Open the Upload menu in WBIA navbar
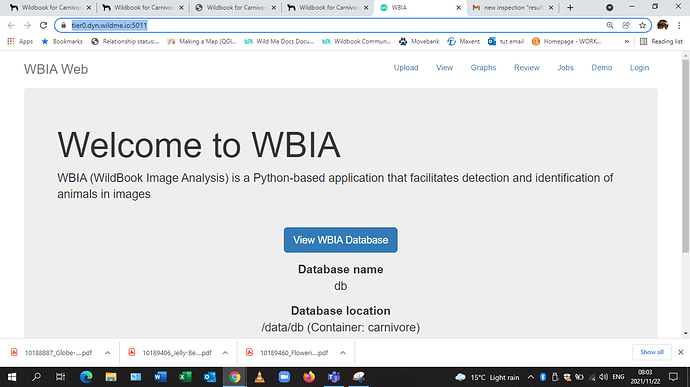This screenshot has width=690, height=387. pyautogui.click(x=406, y=67)
